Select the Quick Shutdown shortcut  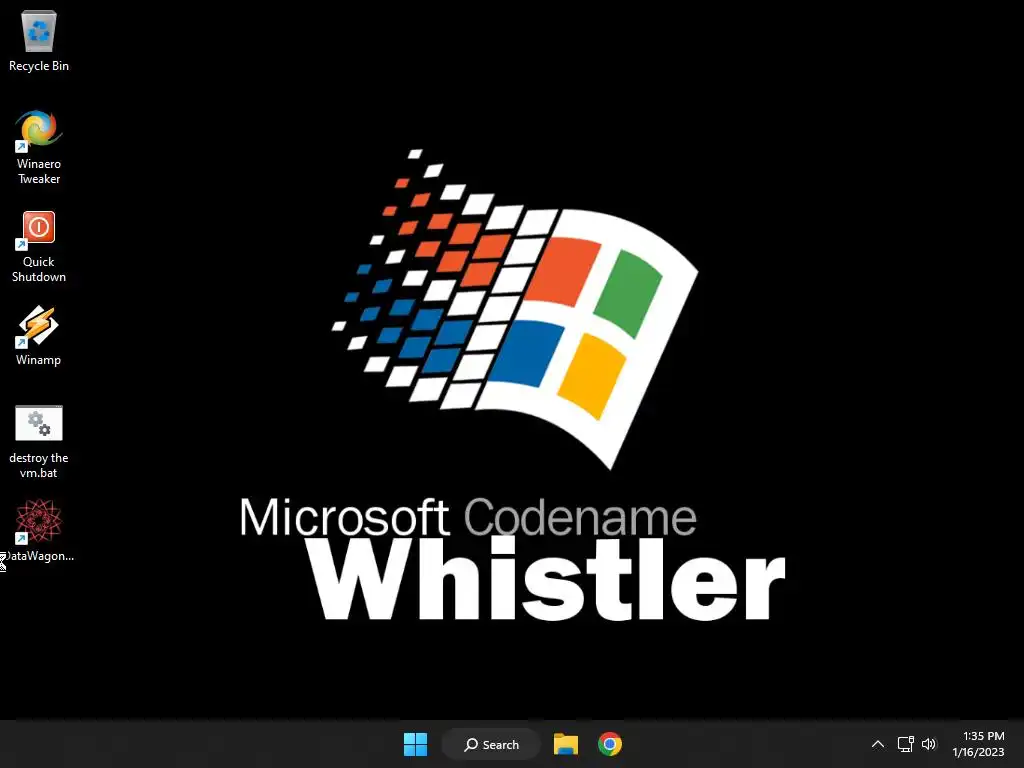pos(39,246)
